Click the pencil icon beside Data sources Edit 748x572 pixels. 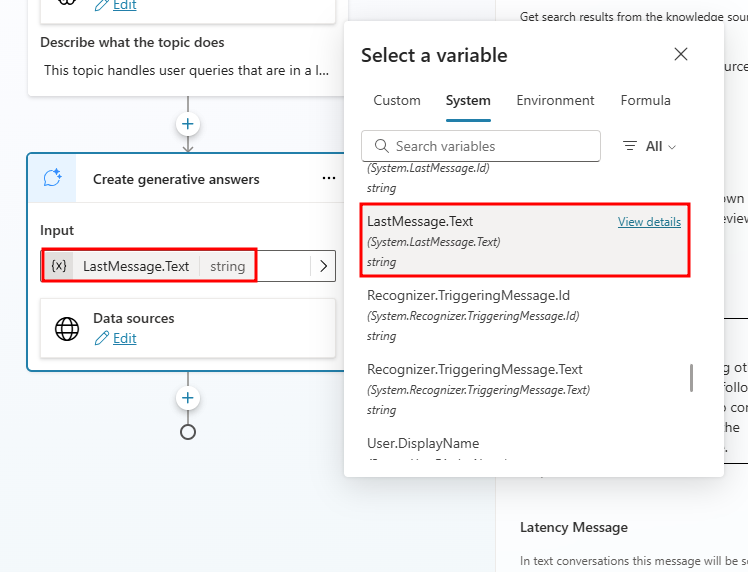click(x=102, y=338)
